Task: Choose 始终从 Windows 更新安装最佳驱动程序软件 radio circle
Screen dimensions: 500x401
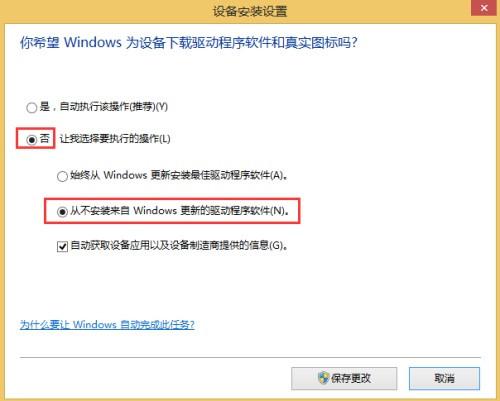Action: point(62,176)
